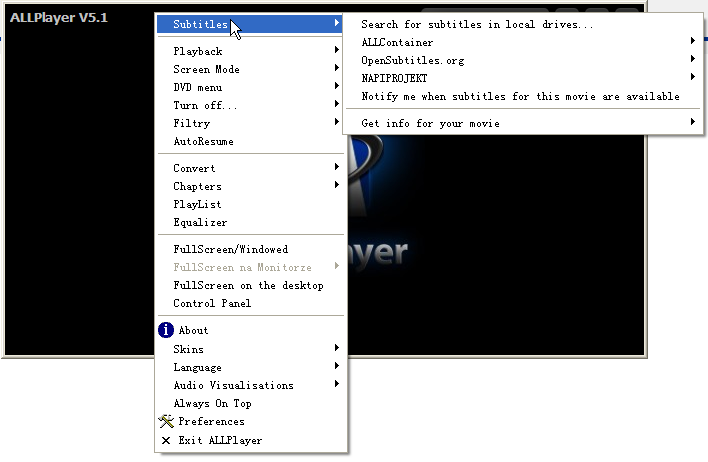Click the arrow beside Convert
708x462 pixels.
click(x=337, y=167)
